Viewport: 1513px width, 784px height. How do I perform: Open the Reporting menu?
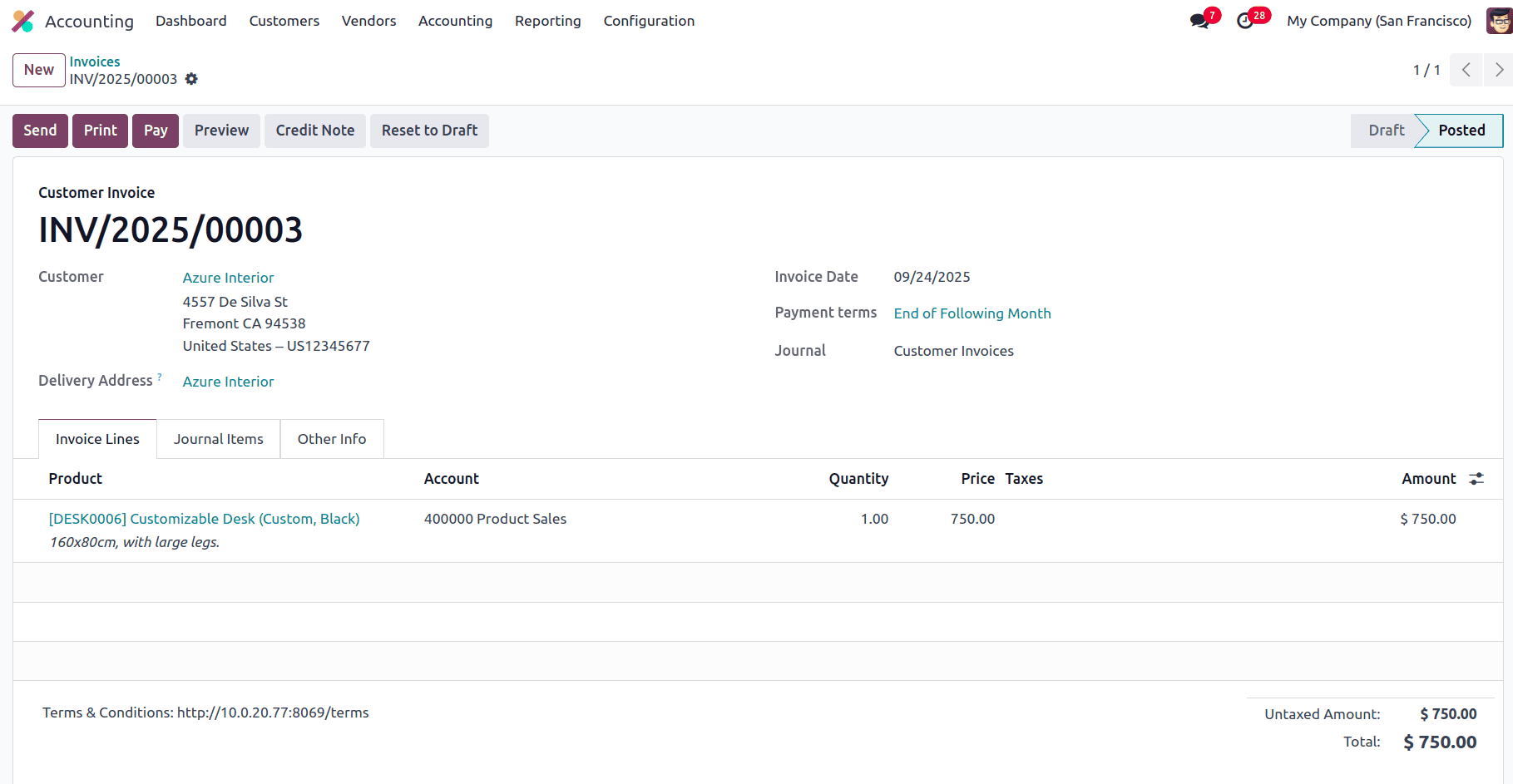point(547,21)
